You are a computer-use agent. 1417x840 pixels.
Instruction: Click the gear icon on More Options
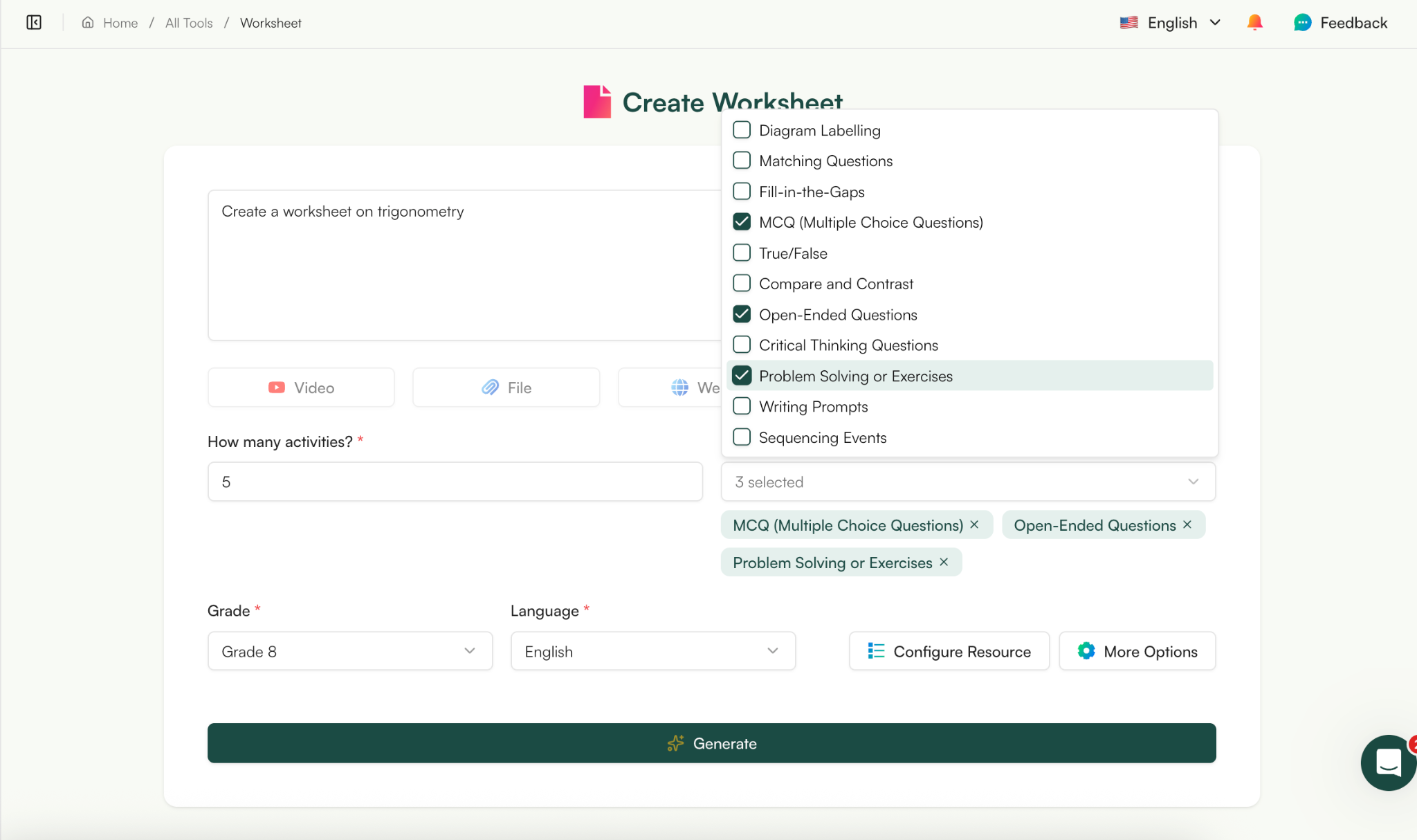coord(1085,650)
